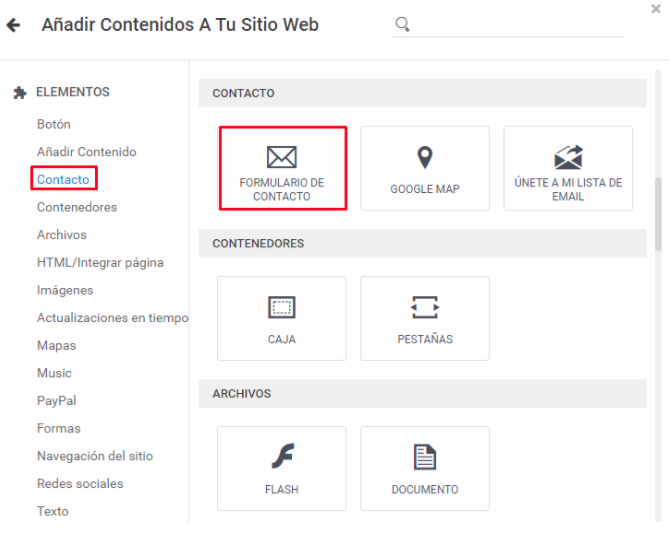This screenshot has width=670, height=551.
Task: Click the search input field
Action: click(x=517, y=25)
